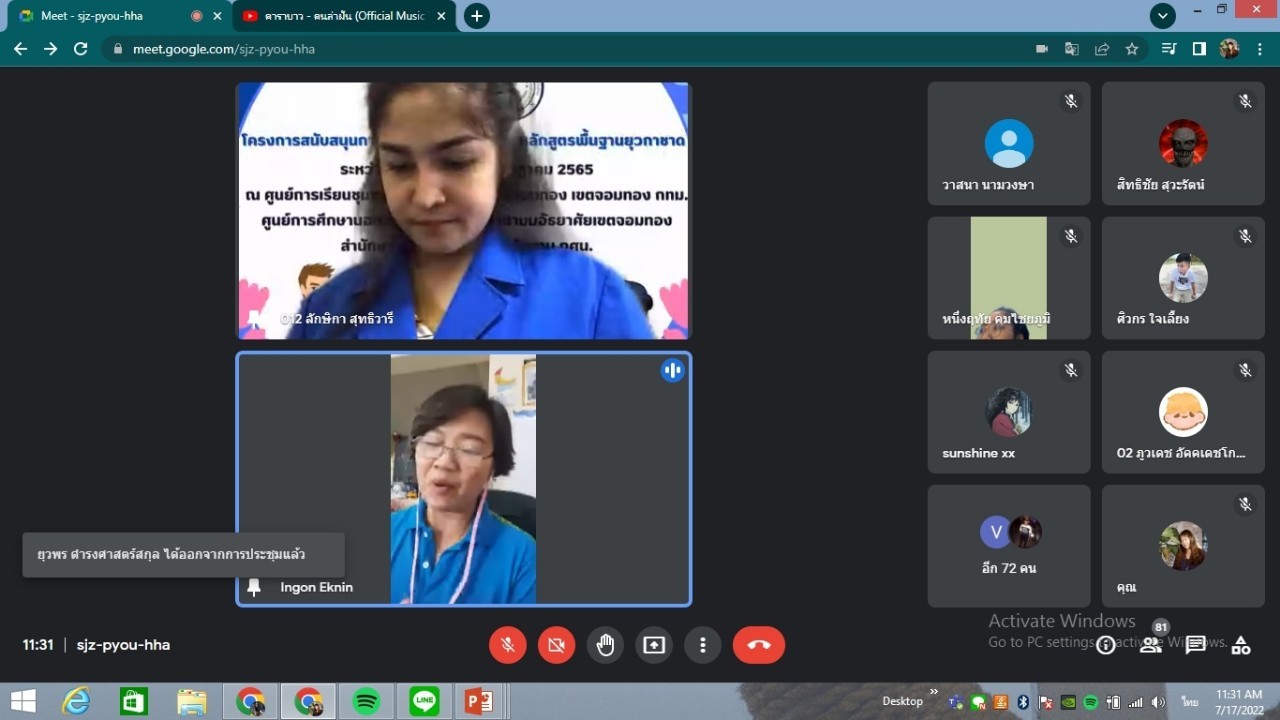1280x720 pixels.
Task: Leave the call with red hang-up button
Action: point(758,646)
